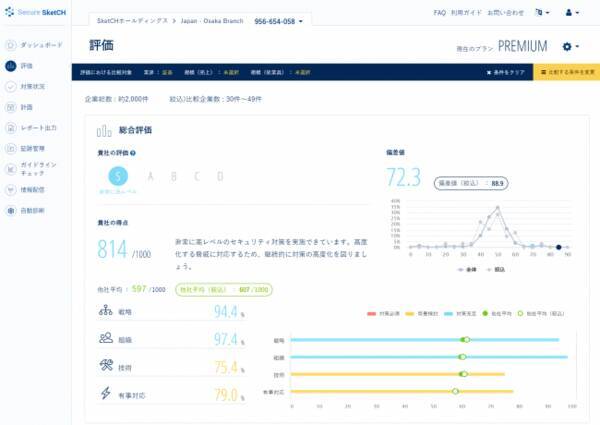Screen dimensions: 600x425
Task: Click the 条件をクリア button
Action: (503, 73)
